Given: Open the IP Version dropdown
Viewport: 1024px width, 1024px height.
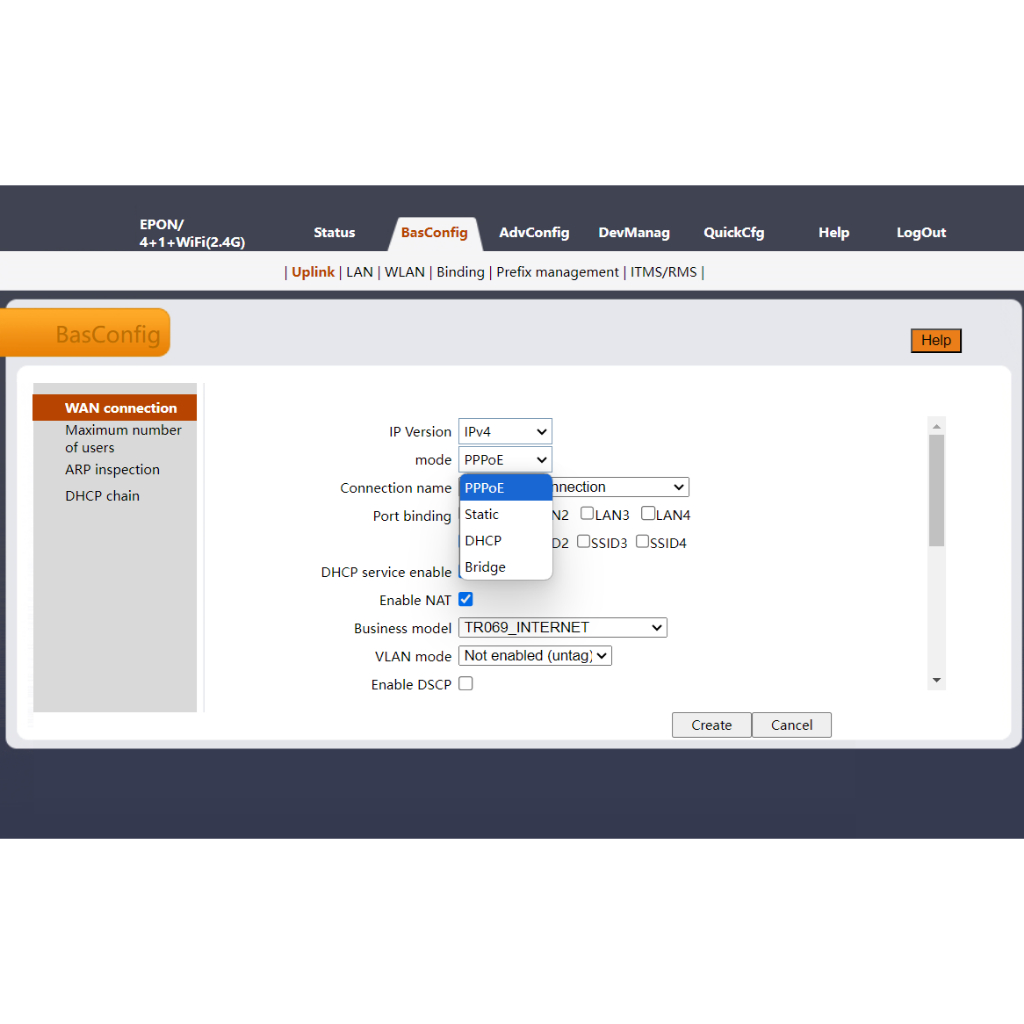Looking at the screenshot, I should tap(505, 432).
